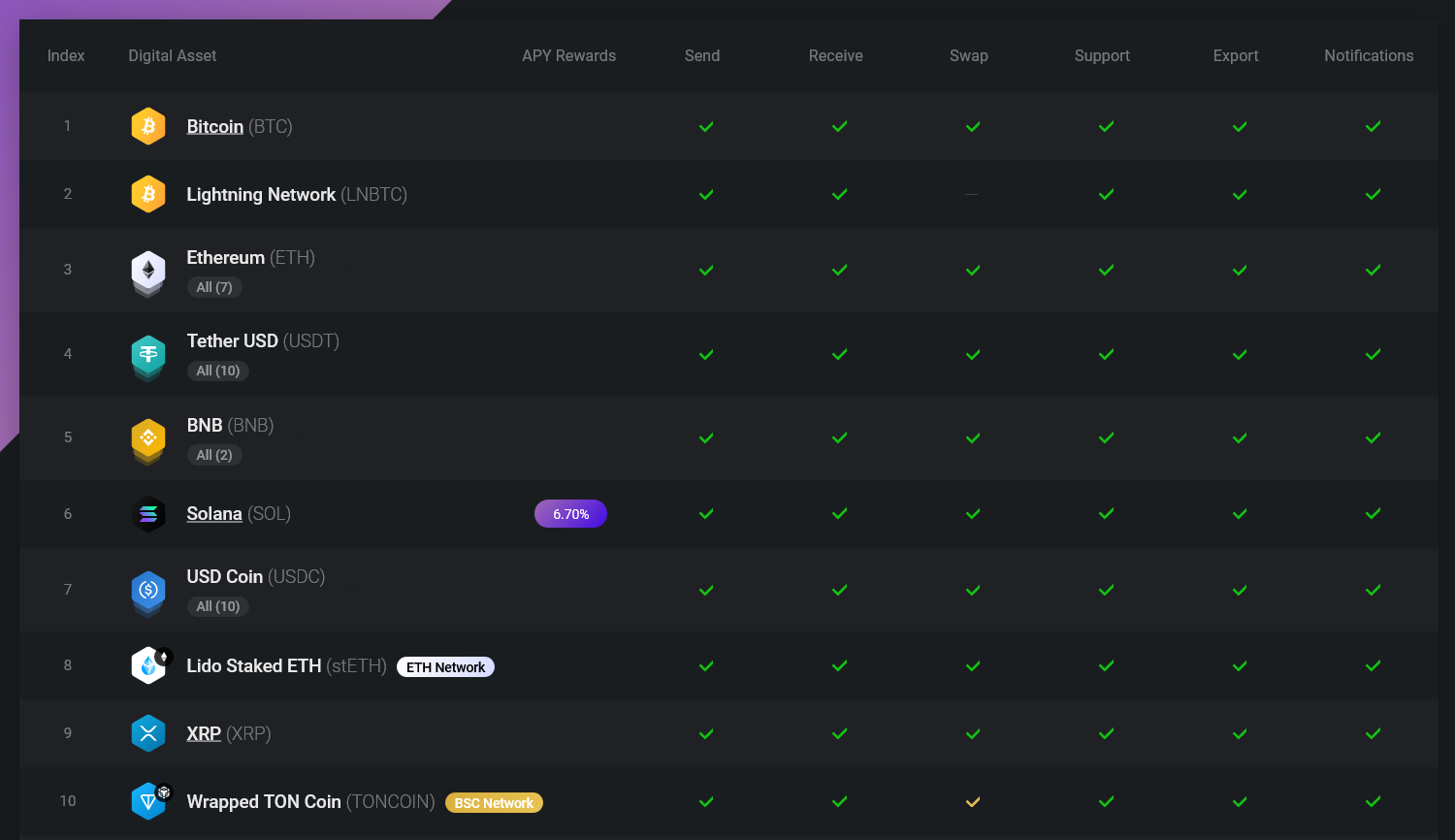Click Bitcoin's Send checkmark
This screenshot has height=840, width=1455.
click(706, 126)
